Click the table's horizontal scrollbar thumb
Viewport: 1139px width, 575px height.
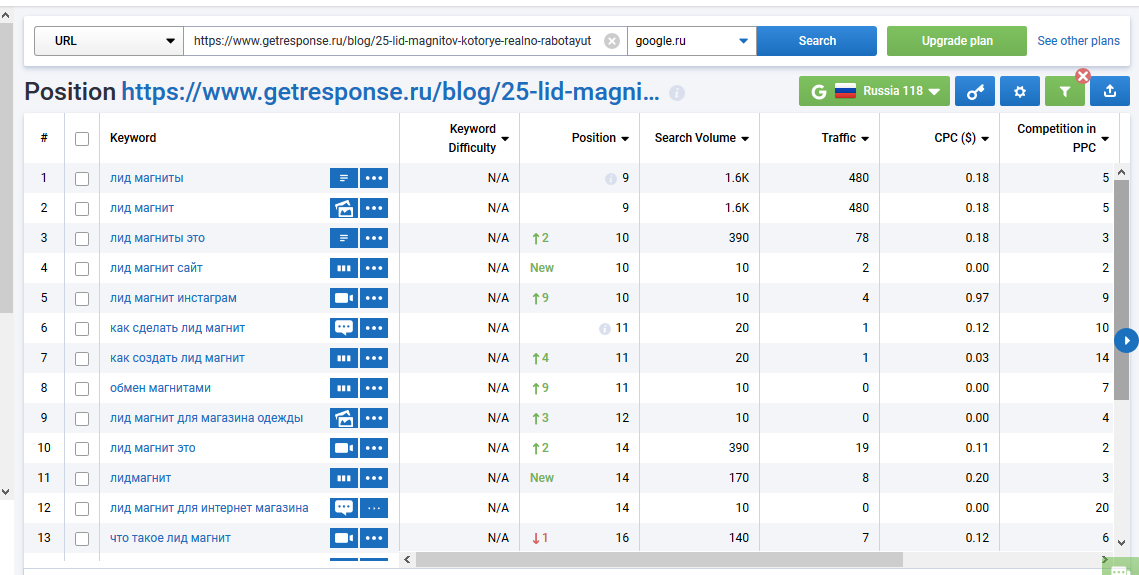pos(659,560)
